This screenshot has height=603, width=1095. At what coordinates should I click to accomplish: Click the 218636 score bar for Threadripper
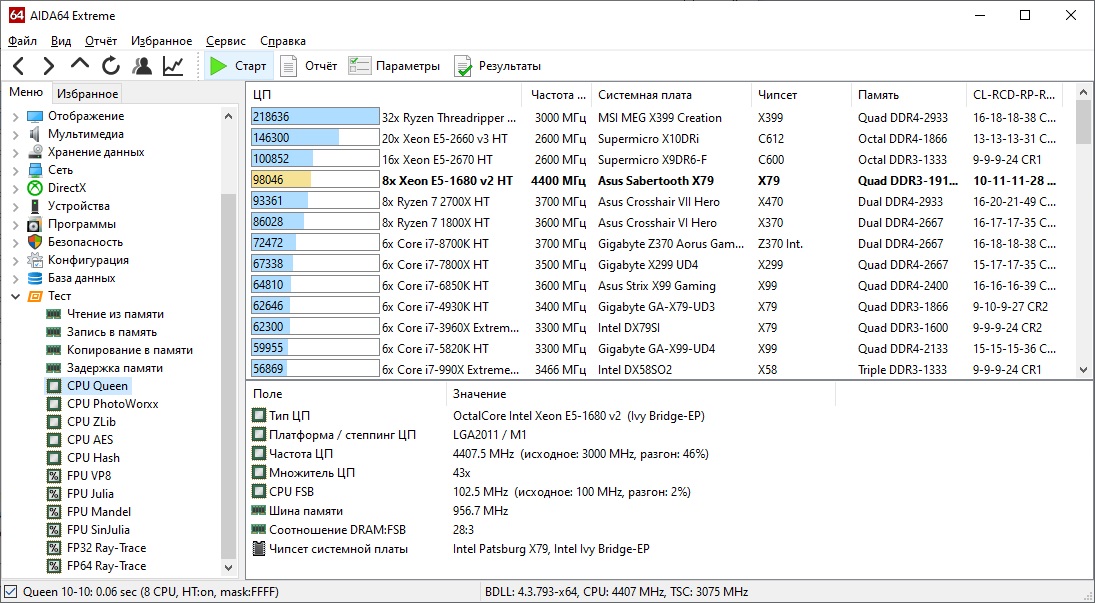click(x=314, y=117)
